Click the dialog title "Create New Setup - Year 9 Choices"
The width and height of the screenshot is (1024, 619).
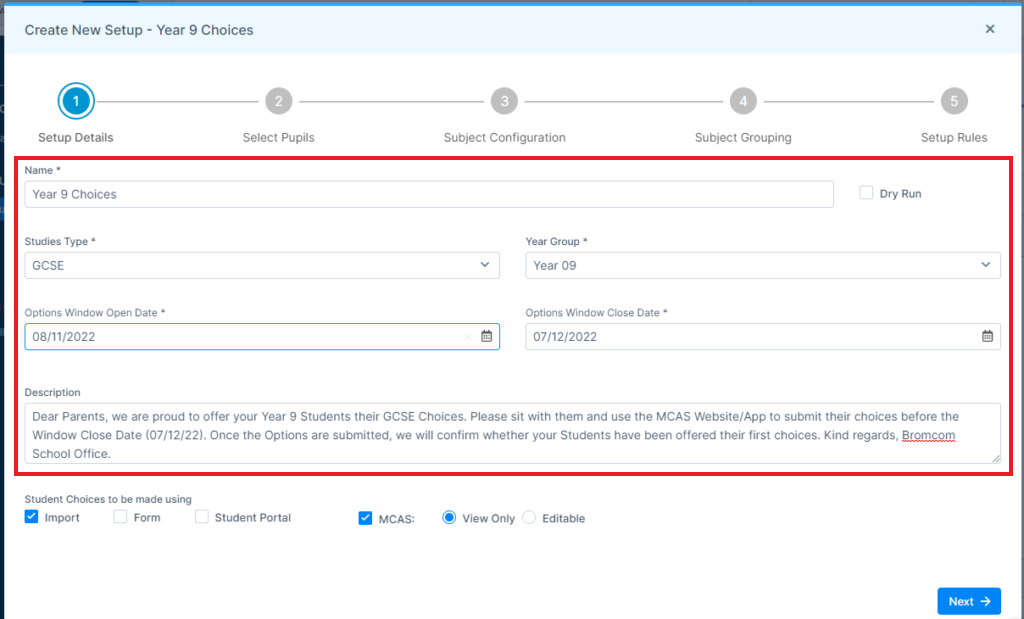pos(139,30)
